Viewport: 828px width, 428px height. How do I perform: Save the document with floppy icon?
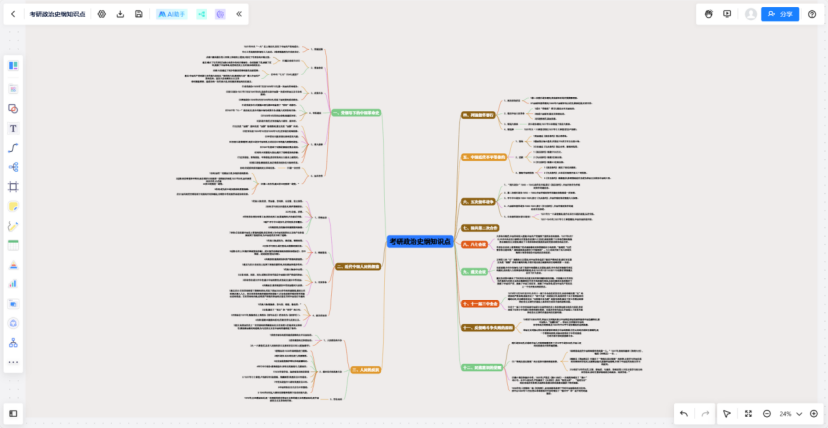[x=139, y=14]
